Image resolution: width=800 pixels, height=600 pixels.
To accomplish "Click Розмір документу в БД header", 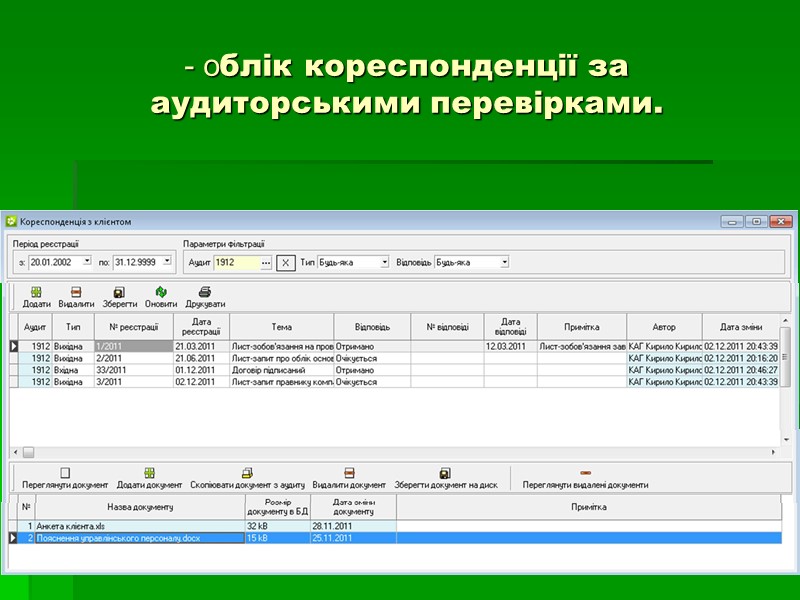I will click(x=278, y=507).
